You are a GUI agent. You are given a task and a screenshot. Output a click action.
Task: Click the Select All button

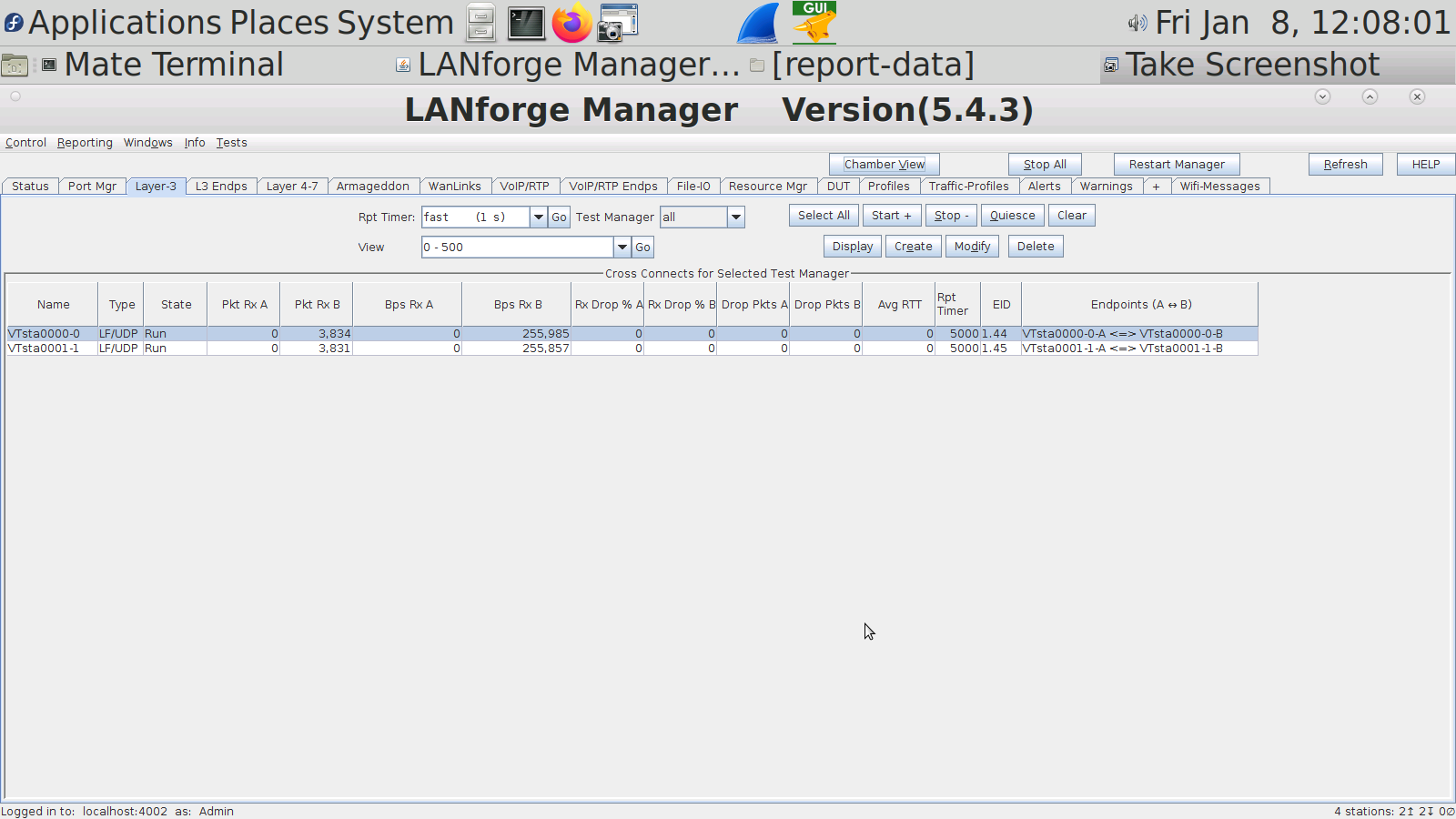click(x=824, y=216)
